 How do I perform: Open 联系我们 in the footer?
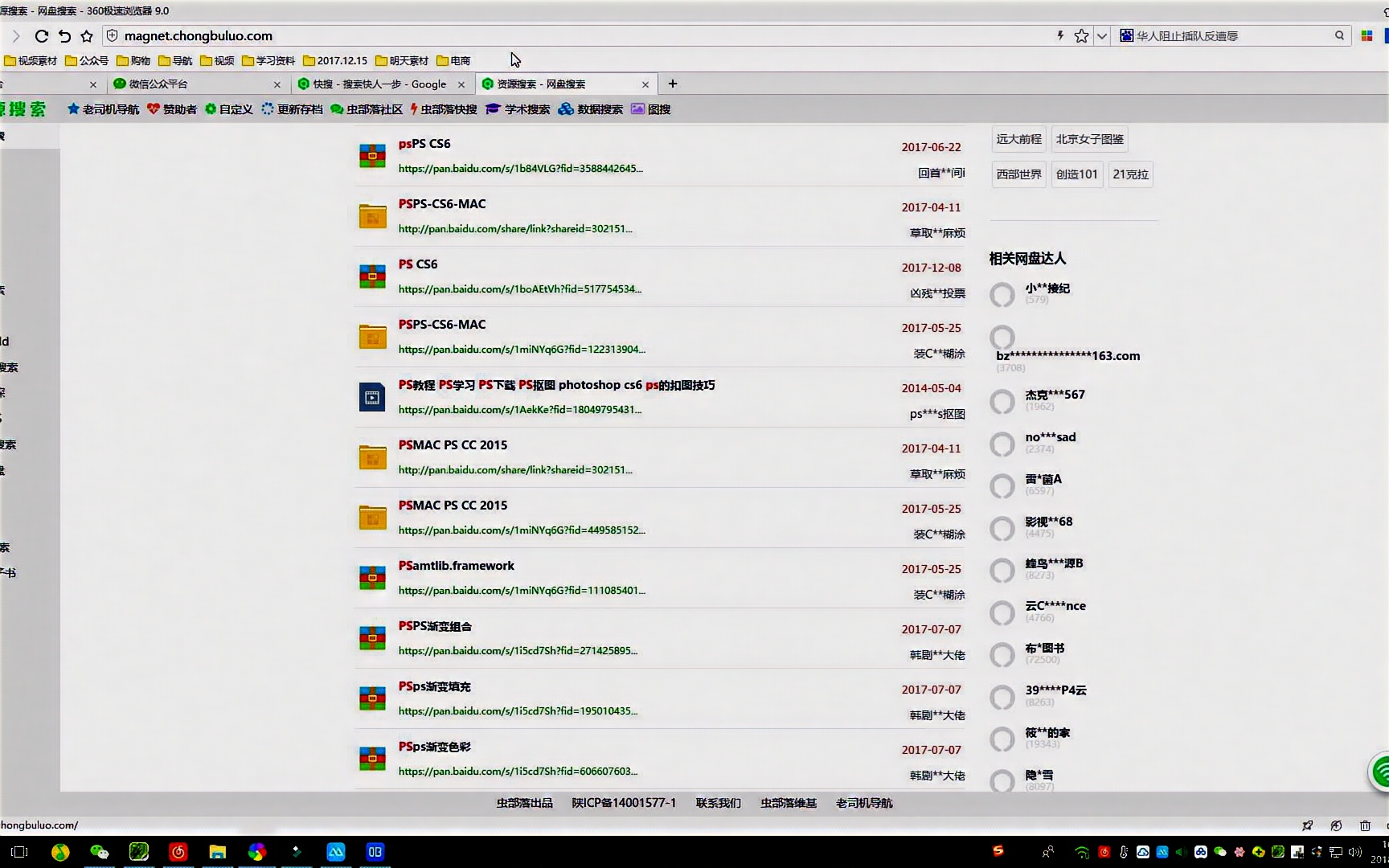tap(718, 803)
